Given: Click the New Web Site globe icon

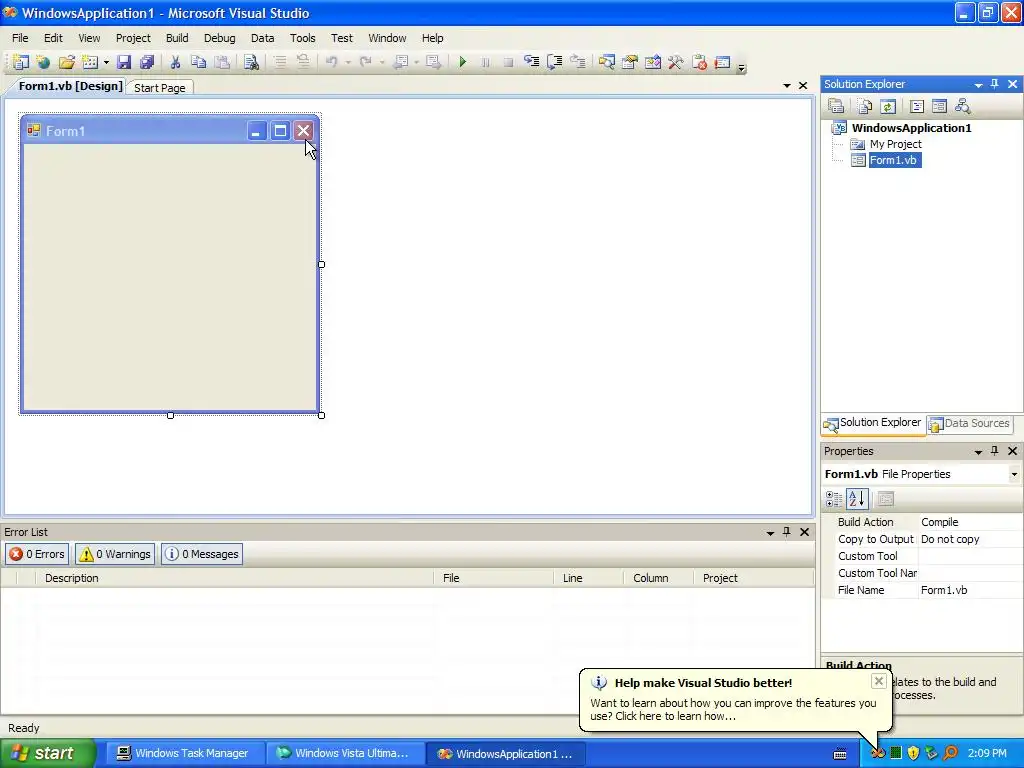Looking at the screenshot, I should coord(44,62).
